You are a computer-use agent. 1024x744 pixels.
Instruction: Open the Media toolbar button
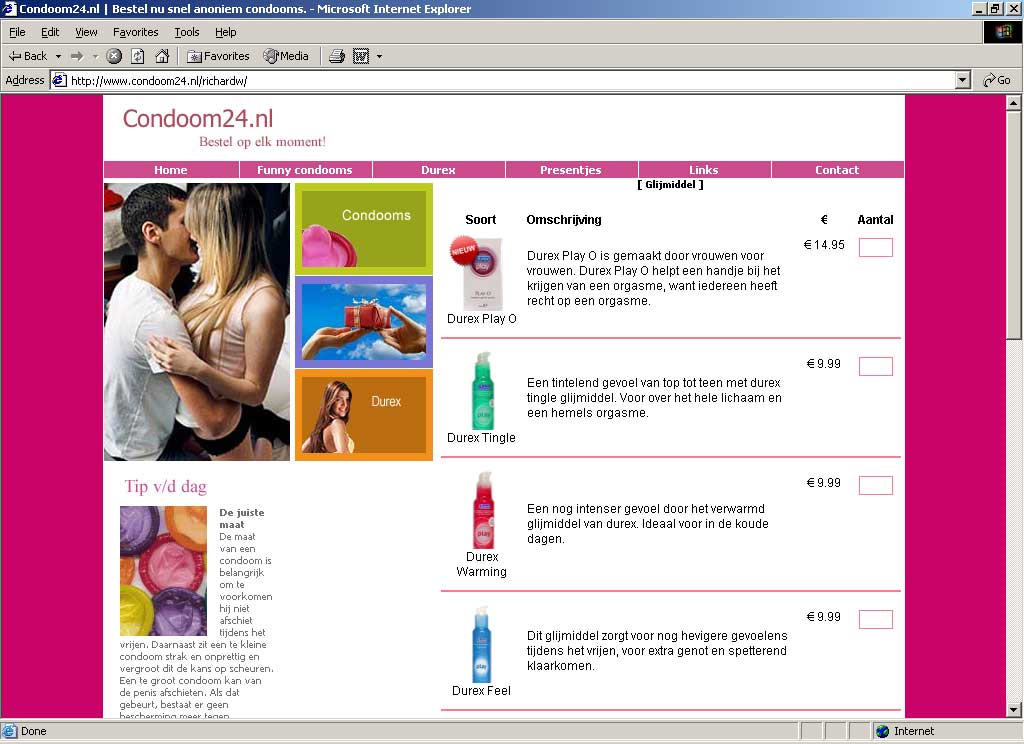[286, 56]
